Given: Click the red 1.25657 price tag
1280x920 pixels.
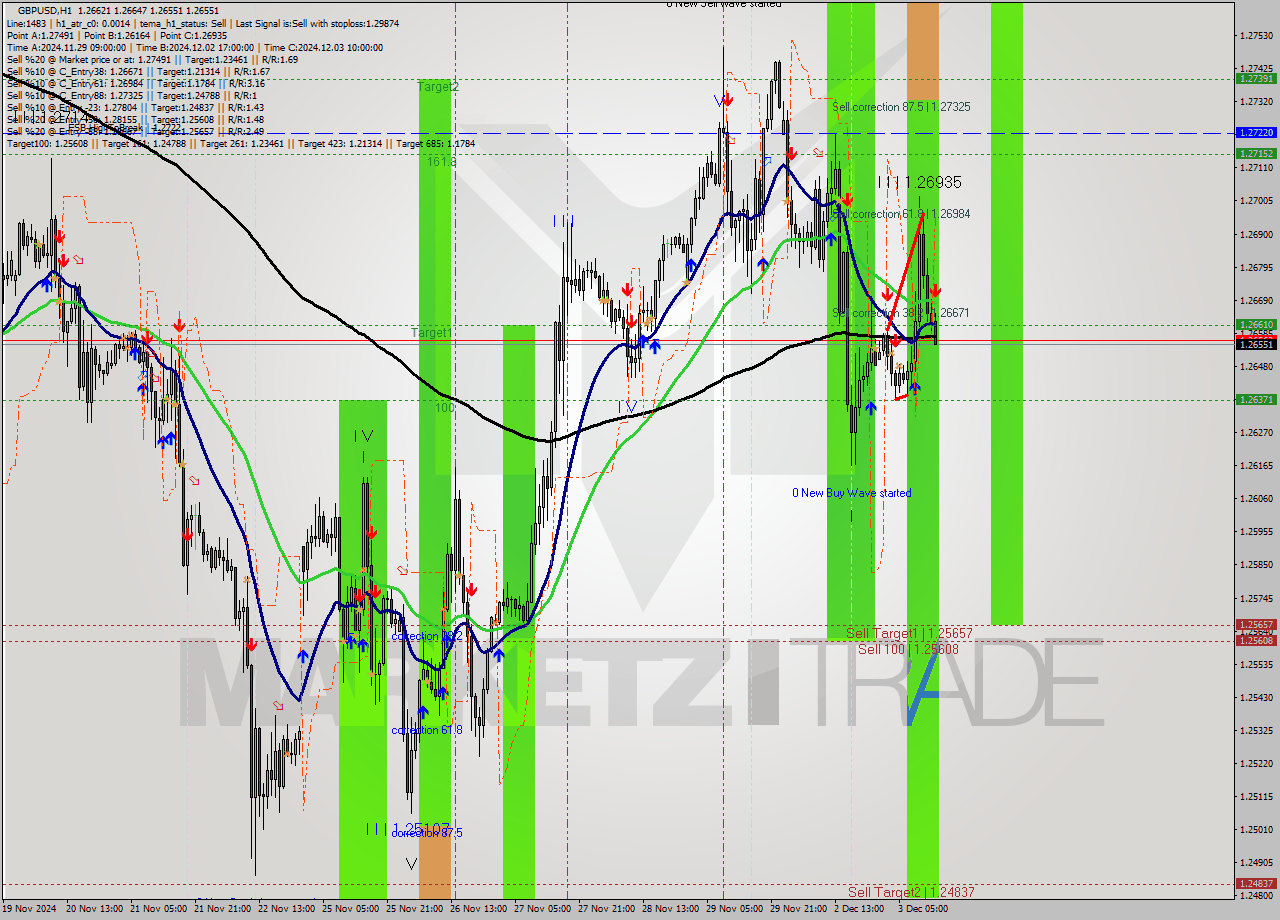Looking at the screenshot, I should (x=1256, y=624).
